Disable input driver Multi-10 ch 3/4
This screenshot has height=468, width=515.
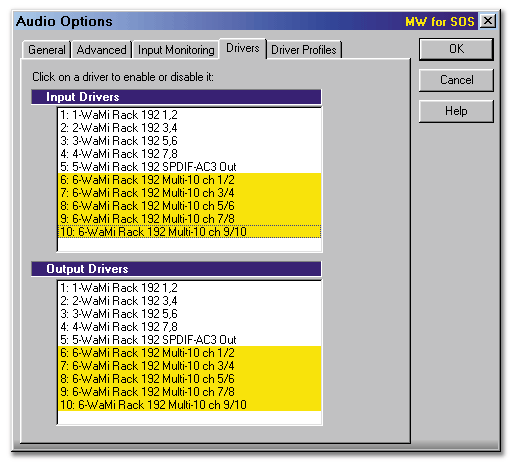189,193
